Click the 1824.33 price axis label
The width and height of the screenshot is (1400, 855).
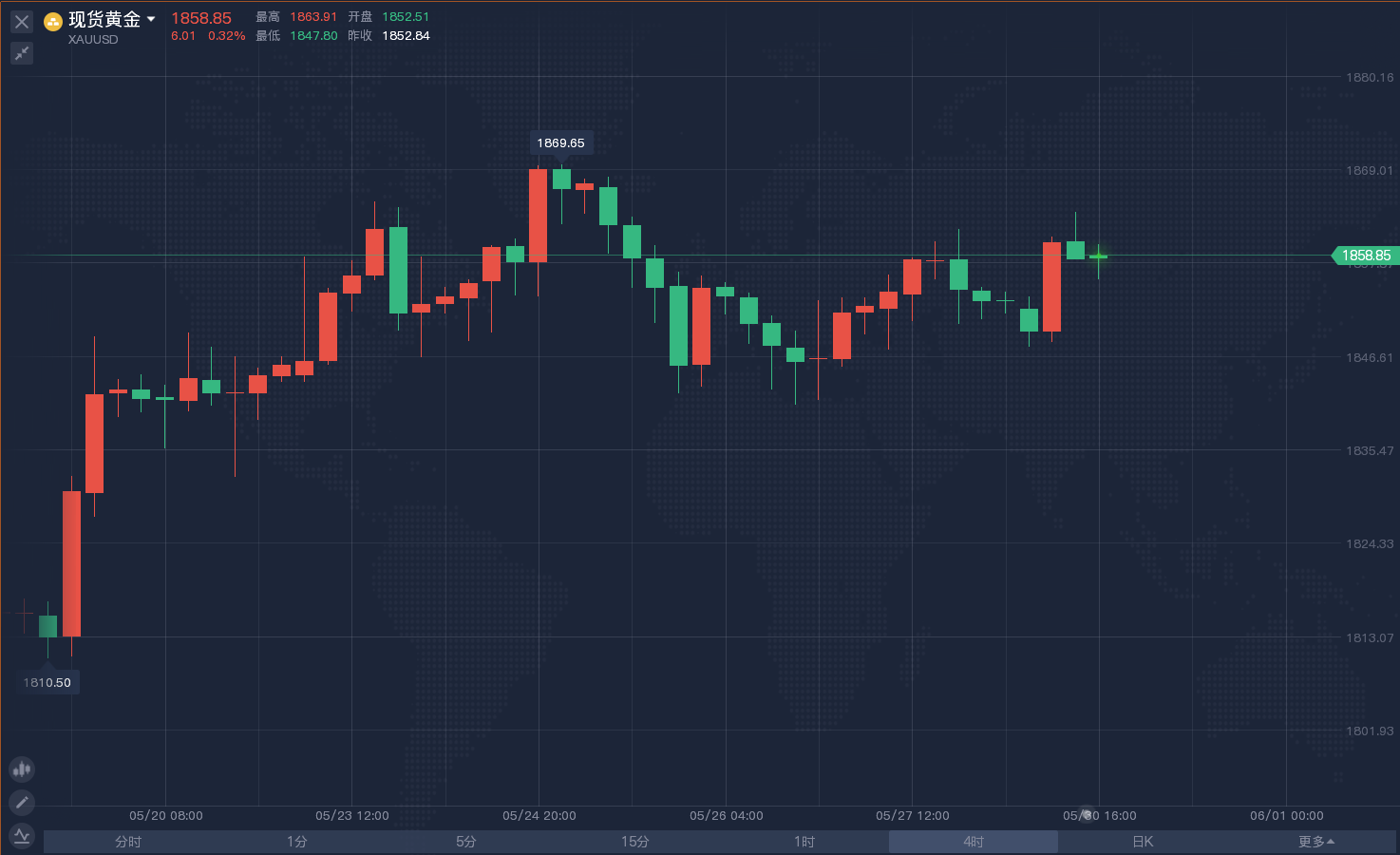[x=1370, y=544]
